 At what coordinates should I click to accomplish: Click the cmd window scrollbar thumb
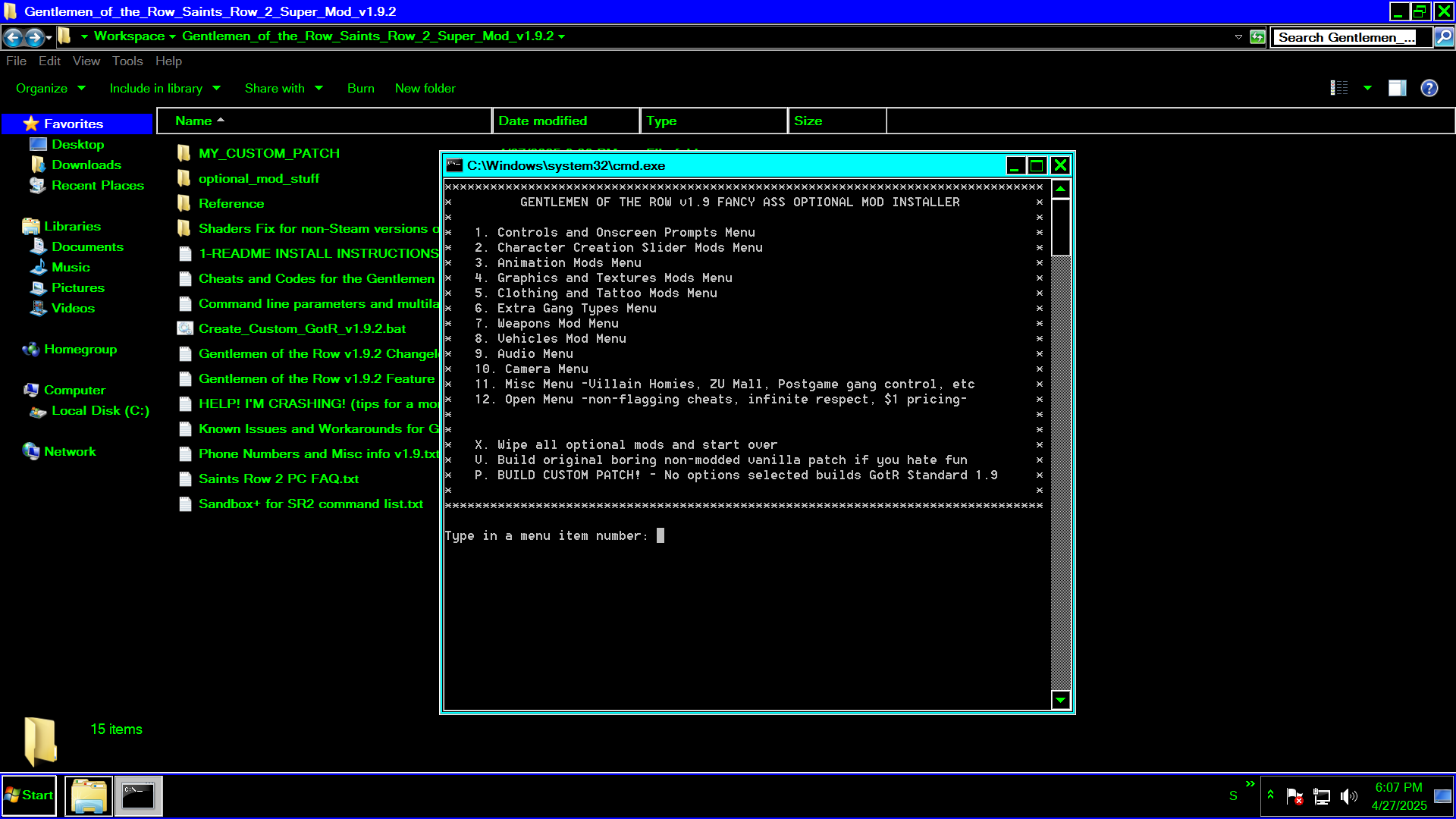click(x=1061, y=227)
